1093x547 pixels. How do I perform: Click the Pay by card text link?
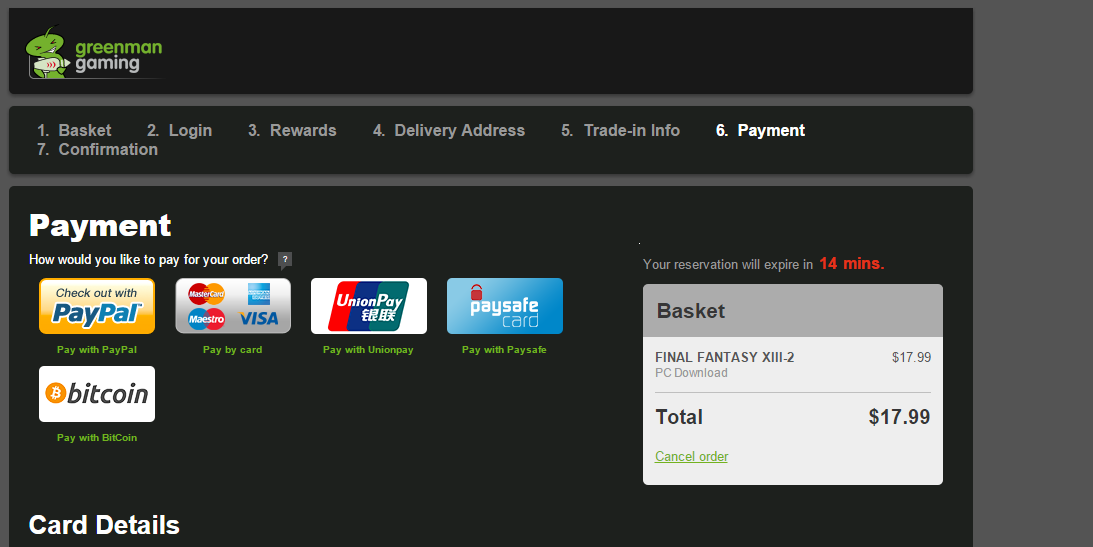[x=233, y=350]
